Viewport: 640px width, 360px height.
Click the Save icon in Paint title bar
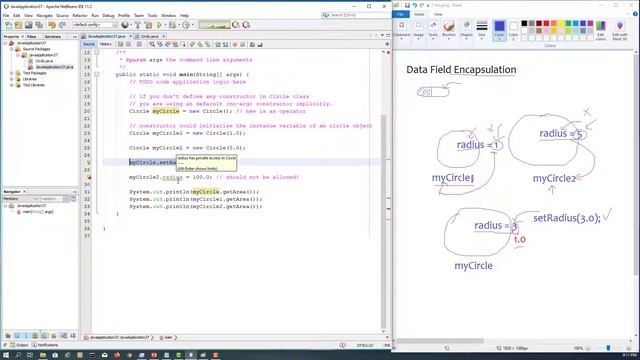407,5
